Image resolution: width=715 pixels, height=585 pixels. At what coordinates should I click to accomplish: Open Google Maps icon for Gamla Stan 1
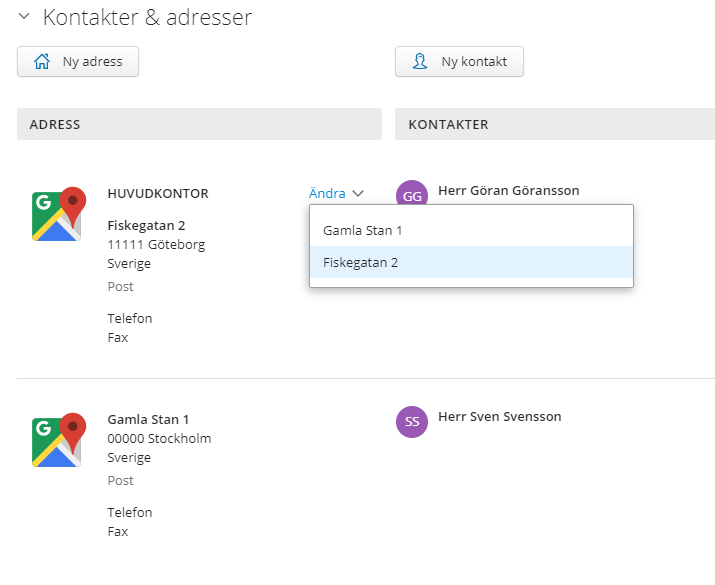(x=59, y=440)
